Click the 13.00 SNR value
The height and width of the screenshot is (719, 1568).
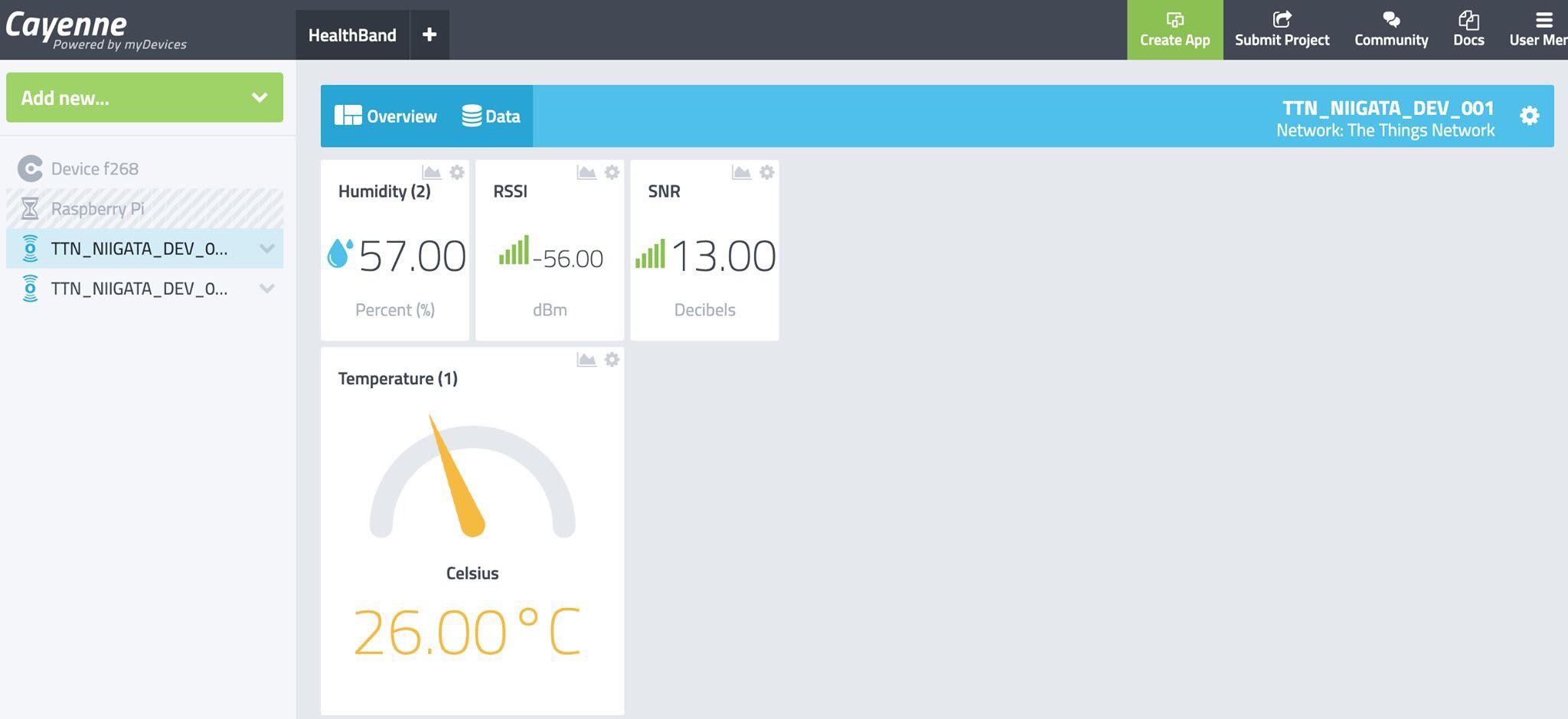724,256
